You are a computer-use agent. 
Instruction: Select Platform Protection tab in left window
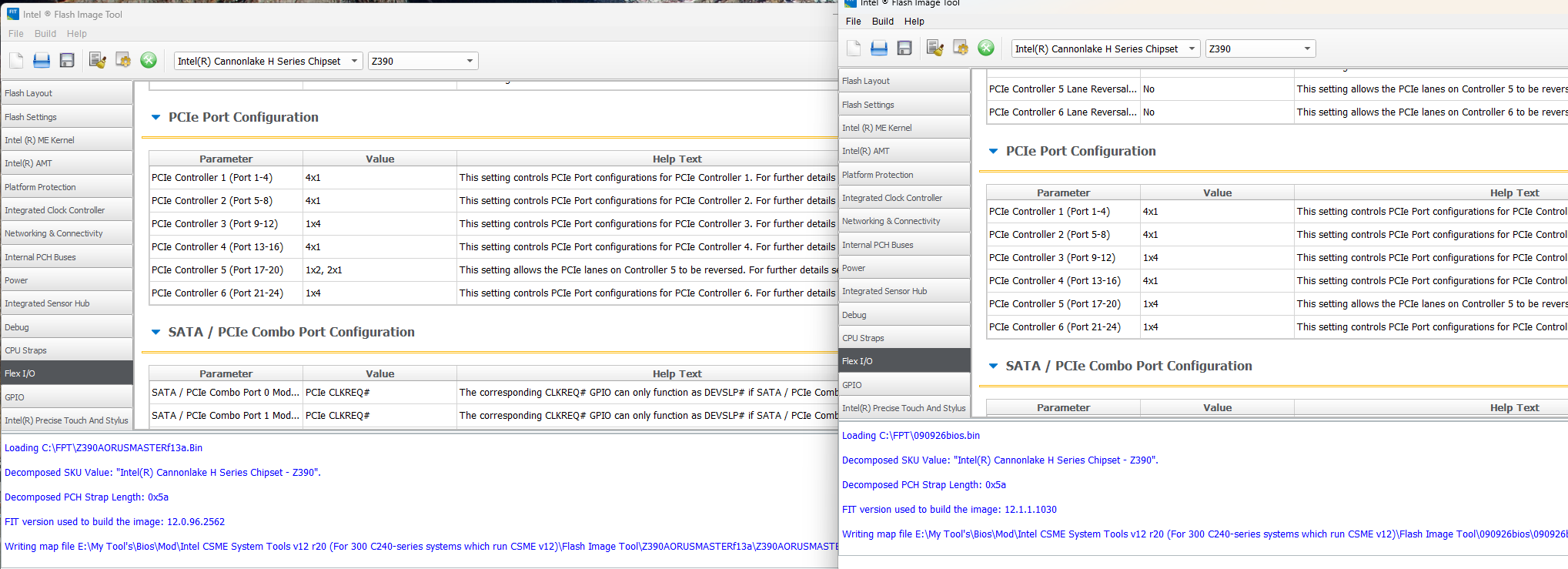[67, 187]
